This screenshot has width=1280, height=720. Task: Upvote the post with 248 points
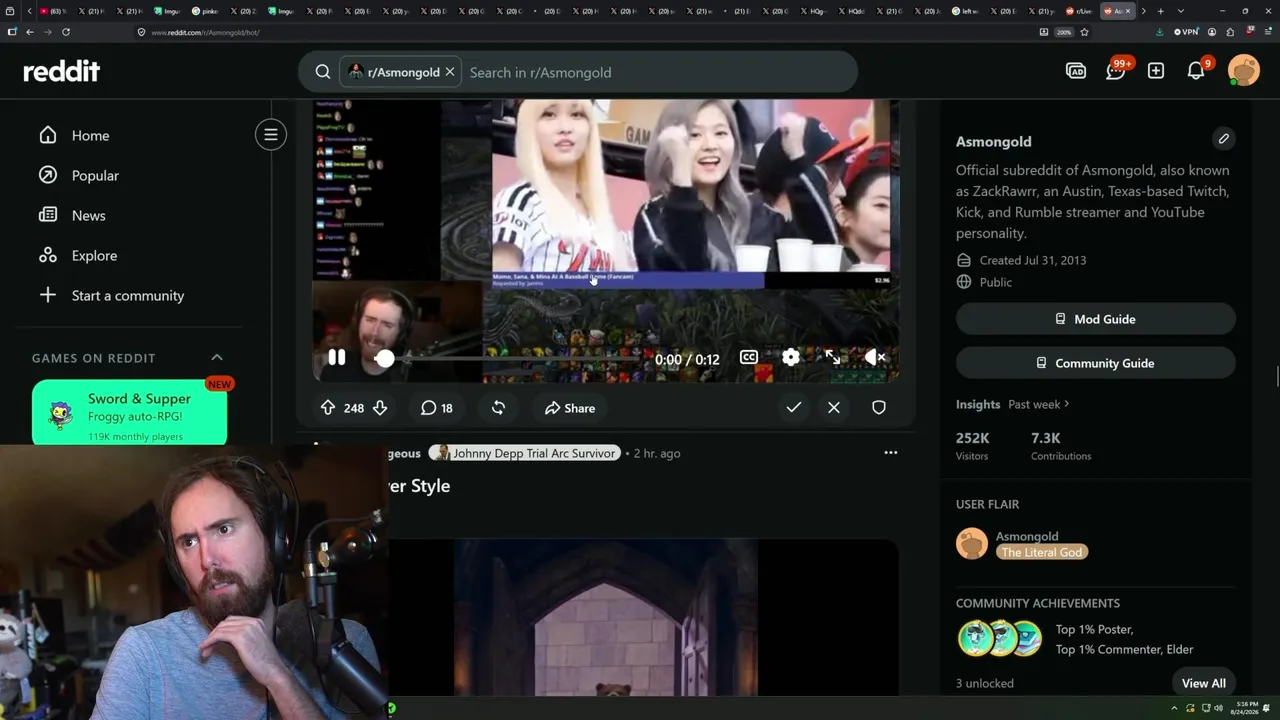(328, 408)
